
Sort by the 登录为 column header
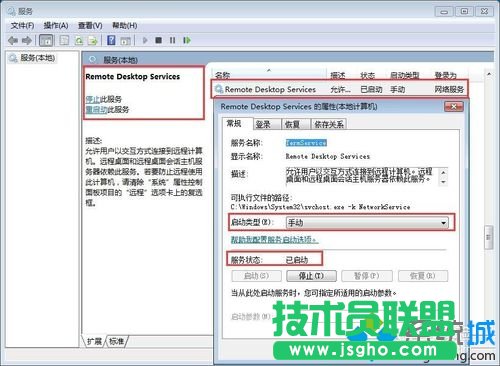[x=445, y=75]
